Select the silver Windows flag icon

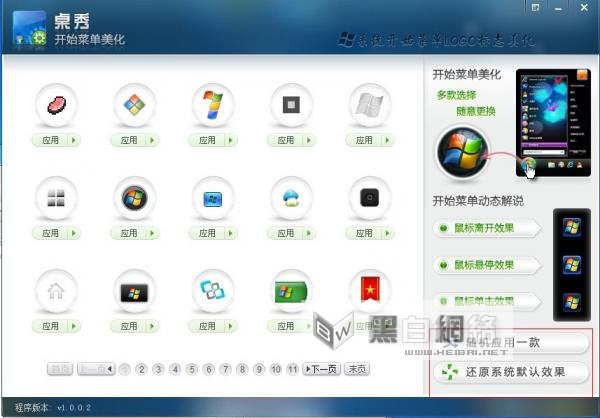click(x=370, y=105)
